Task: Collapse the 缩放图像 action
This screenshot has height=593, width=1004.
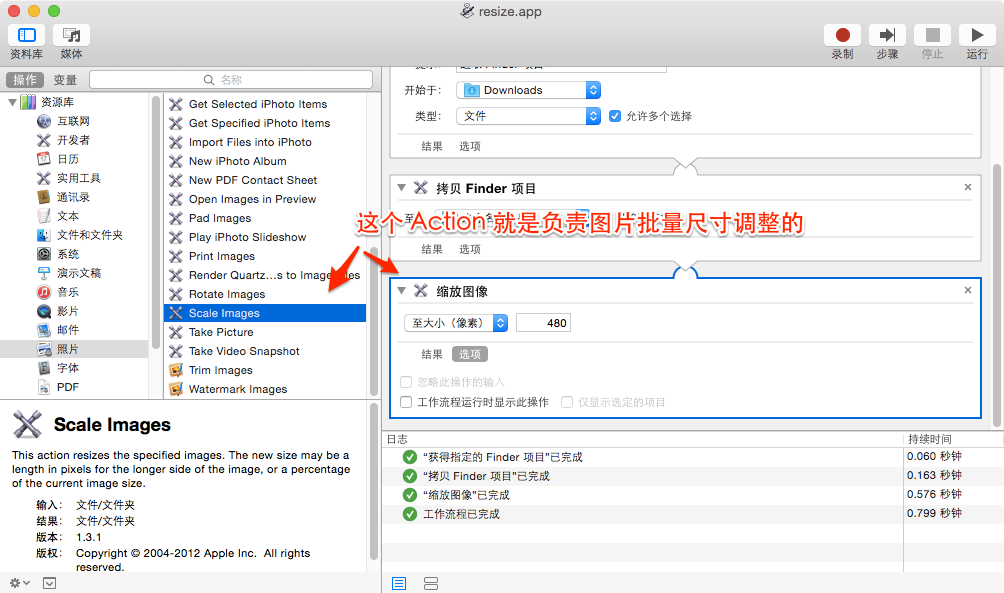Action: point(401,291)
